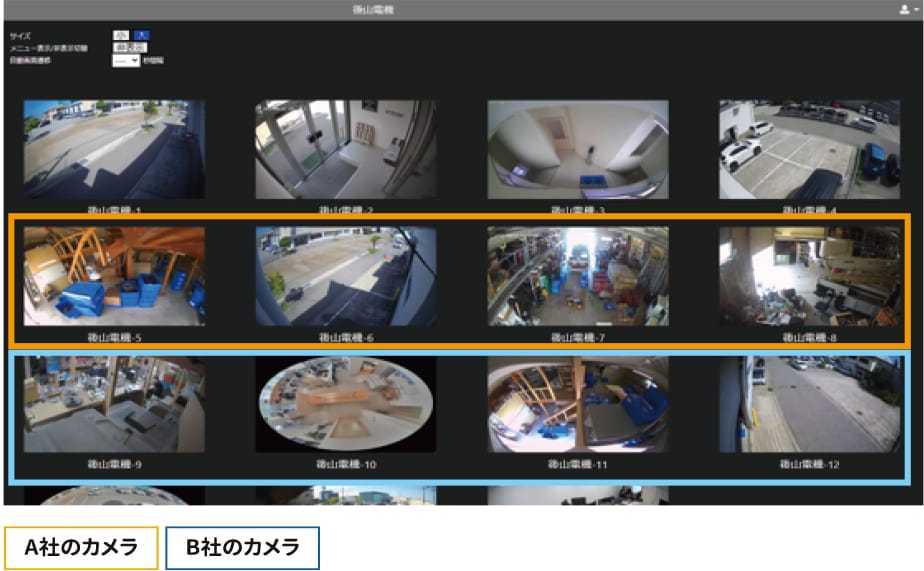Open camera 徳山電機-3 hallway thumbnail
The image size is (924, 571).
coord(578,149)
